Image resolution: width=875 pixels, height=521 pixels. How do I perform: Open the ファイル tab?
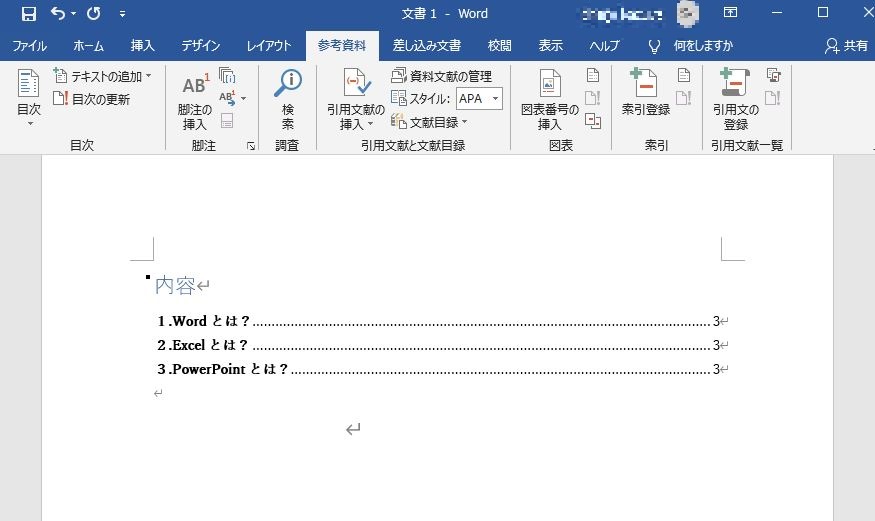pos(30,46)
